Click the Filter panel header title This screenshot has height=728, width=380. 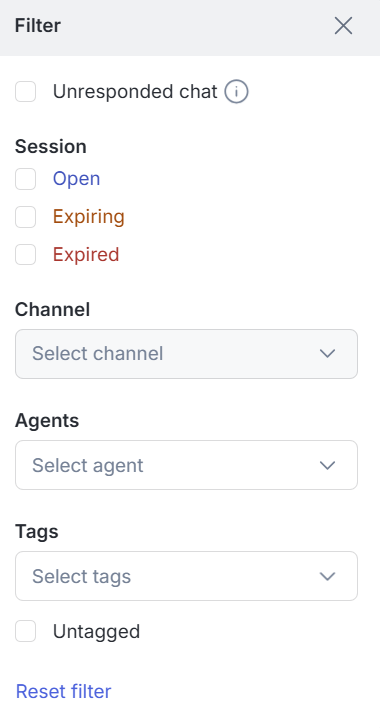[38, 26]
